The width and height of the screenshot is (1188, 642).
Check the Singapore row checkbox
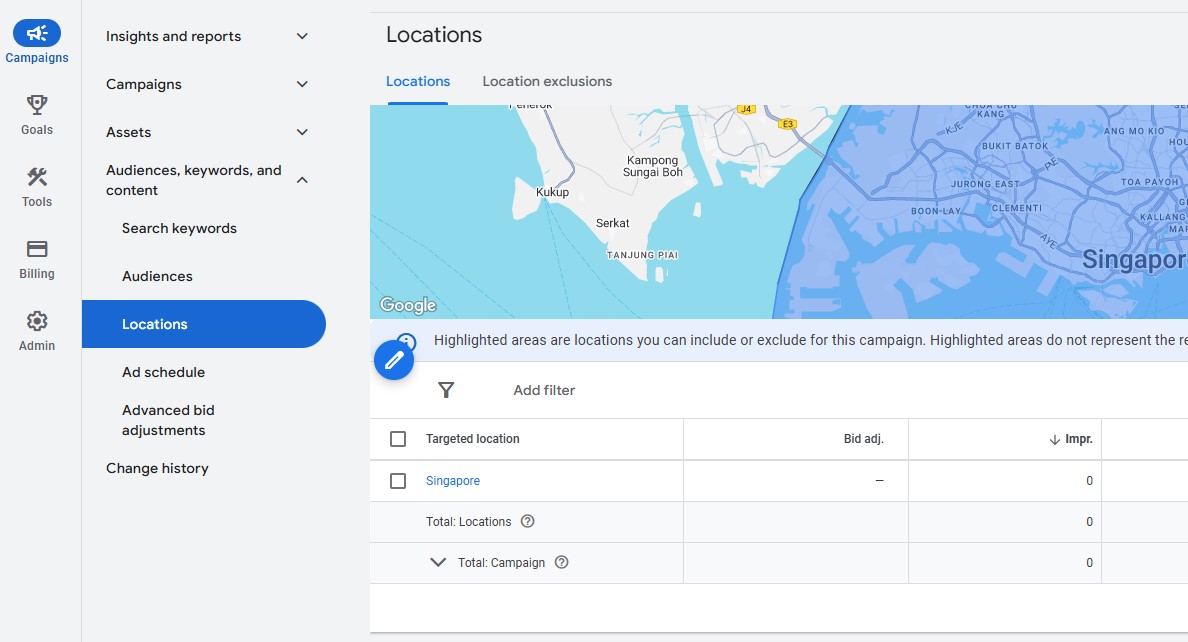pos(398,481)
